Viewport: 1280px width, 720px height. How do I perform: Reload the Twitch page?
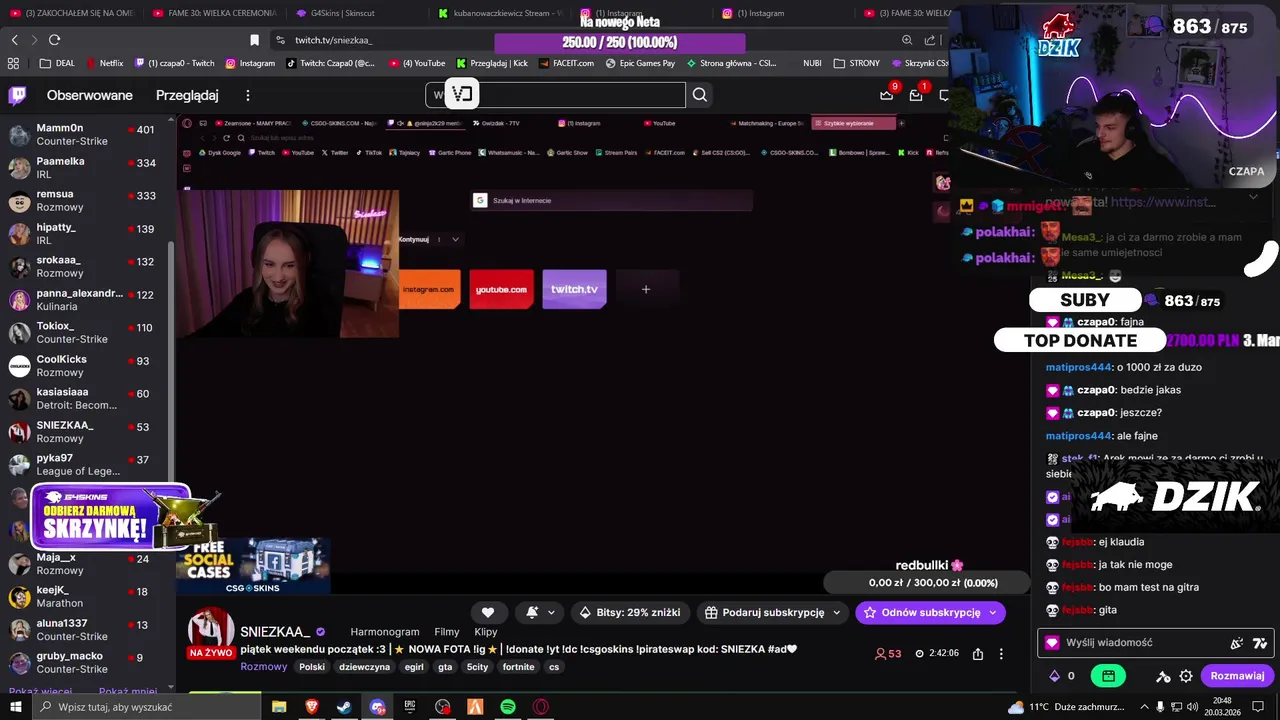pos(54,40)
